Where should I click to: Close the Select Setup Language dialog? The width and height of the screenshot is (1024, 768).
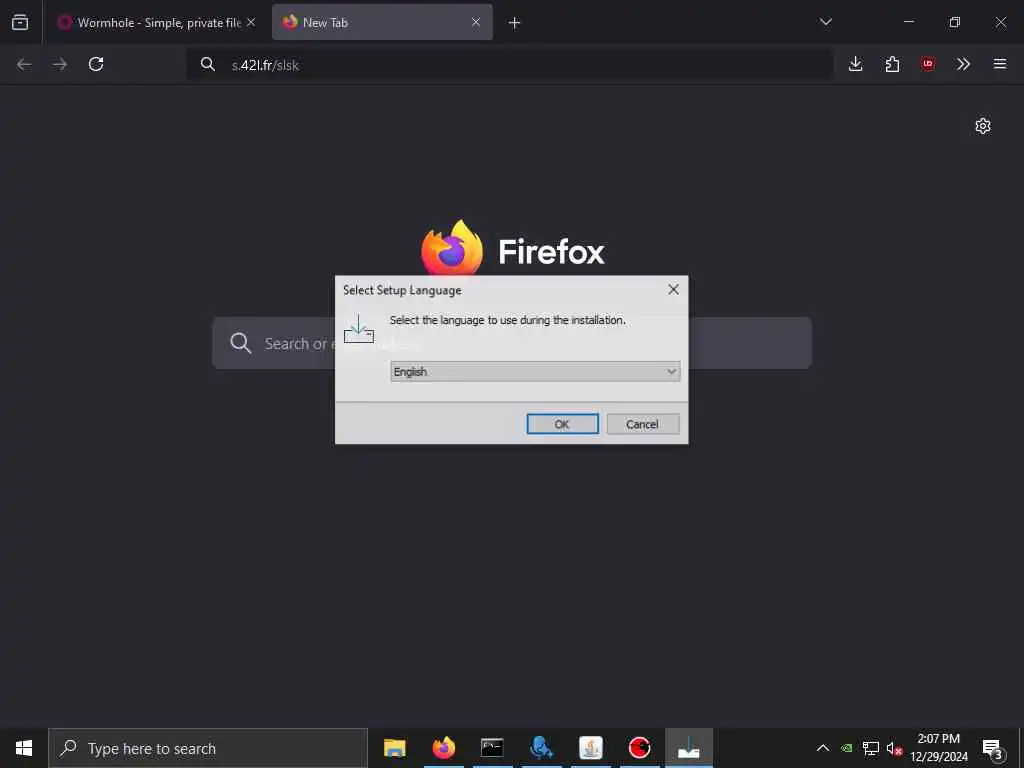pyautogui.click(x=673, y=289)
